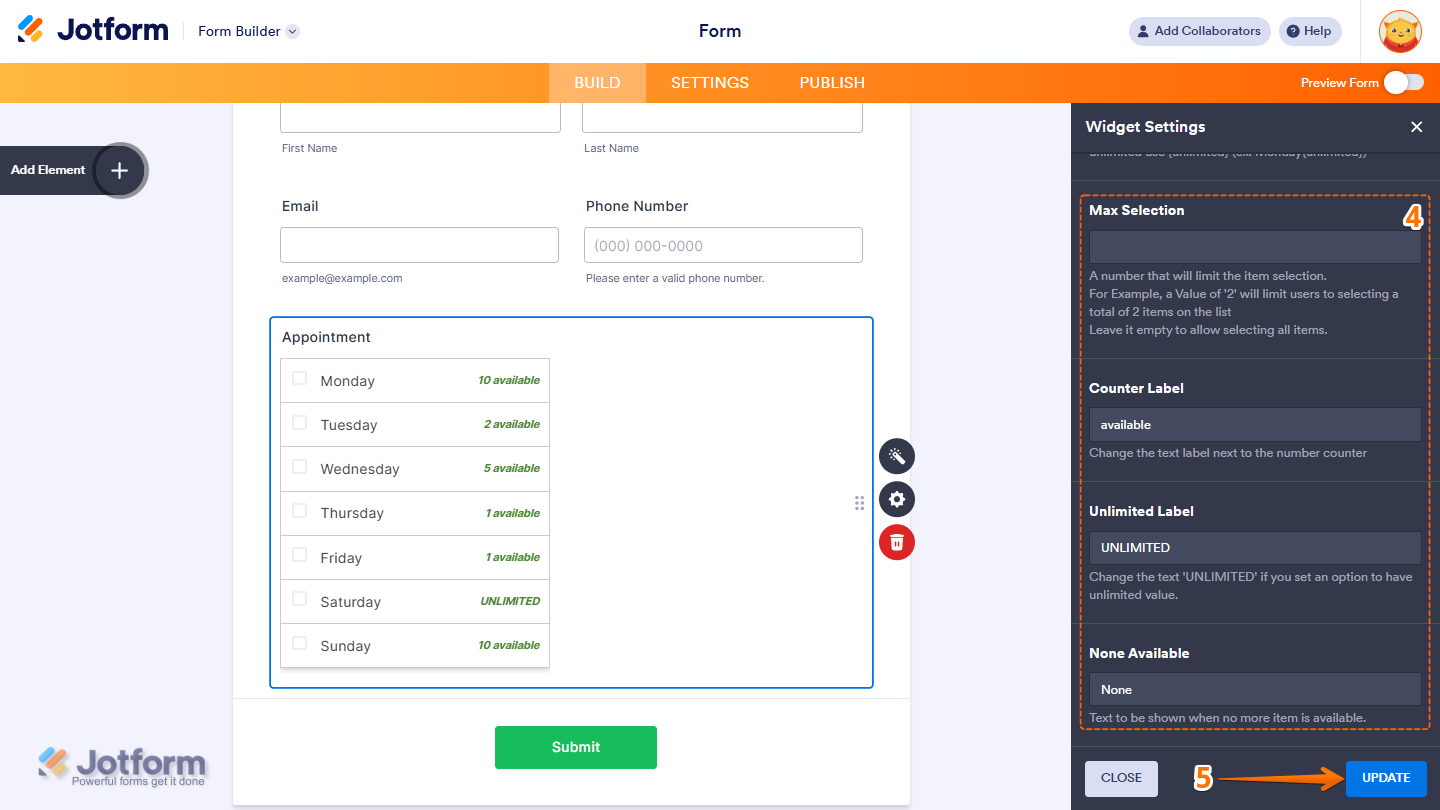Close the Widget Settings panel
This screenshot has width=1440, height=810.
1417,127
